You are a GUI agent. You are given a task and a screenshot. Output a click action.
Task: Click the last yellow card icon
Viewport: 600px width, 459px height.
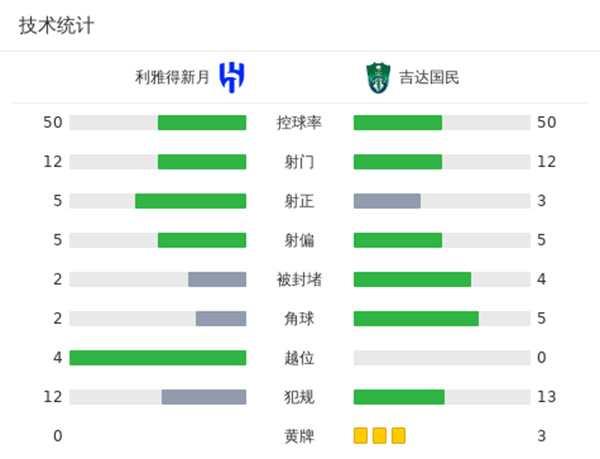pos(399,436)
